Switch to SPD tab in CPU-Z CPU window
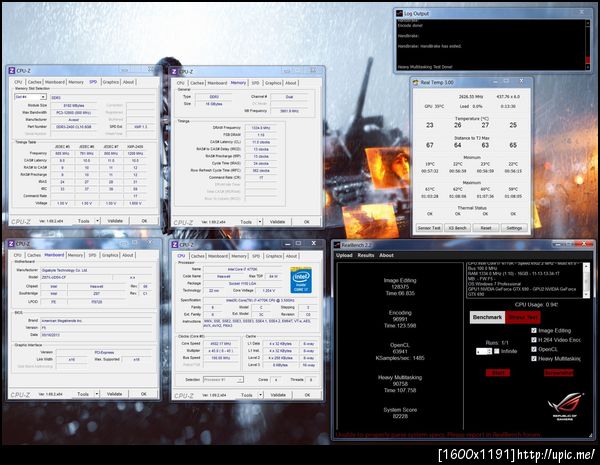Screen dimensions: 600x465 (256, 256)
